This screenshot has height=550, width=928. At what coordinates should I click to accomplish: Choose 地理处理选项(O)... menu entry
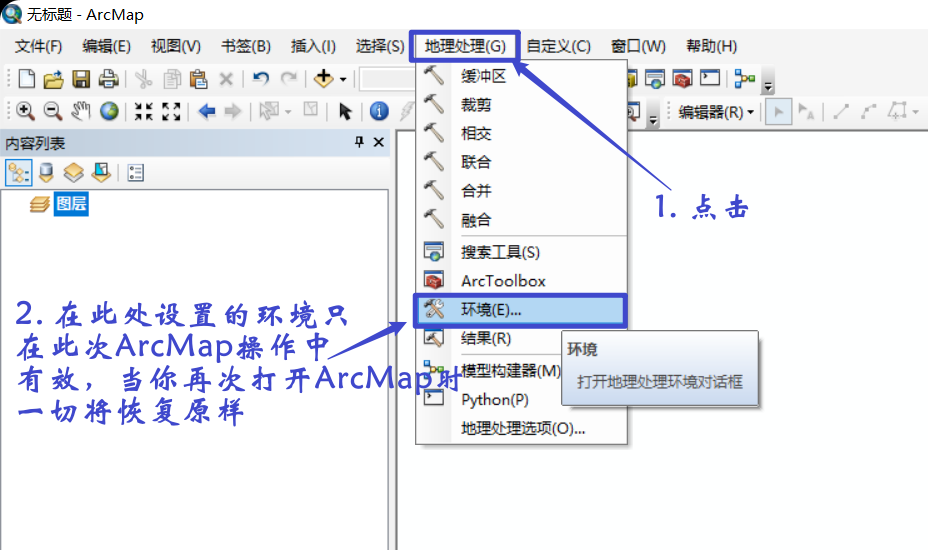[x=521, y=428]
